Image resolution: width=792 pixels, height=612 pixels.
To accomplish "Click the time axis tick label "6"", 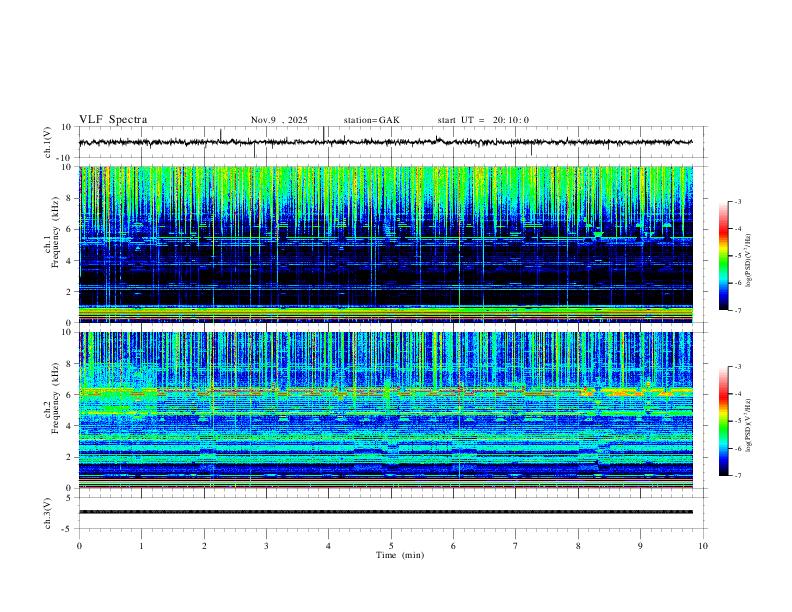I will [x=453, y=546].
